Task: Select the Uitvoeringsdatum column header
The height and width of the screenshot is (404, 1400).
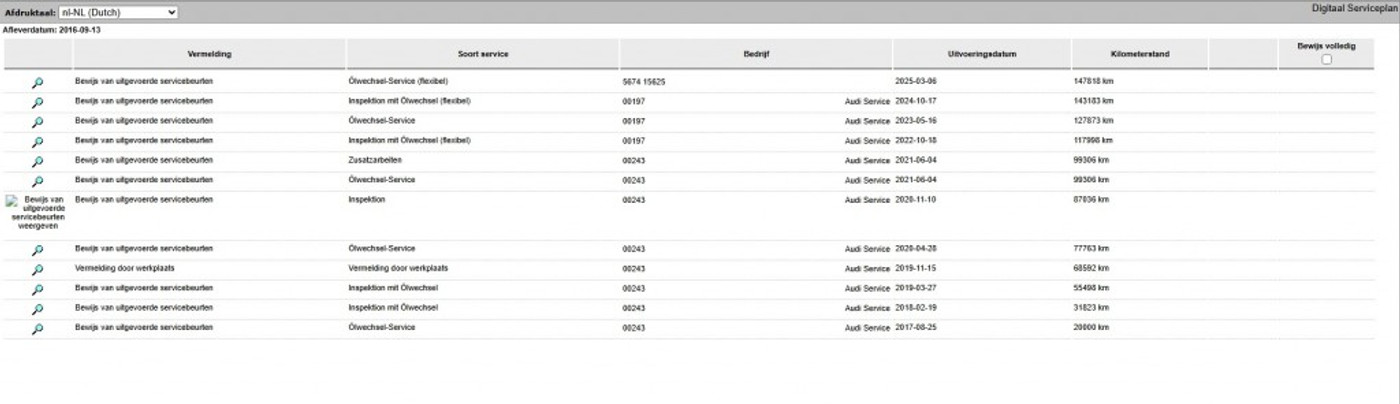Action: 982,53
